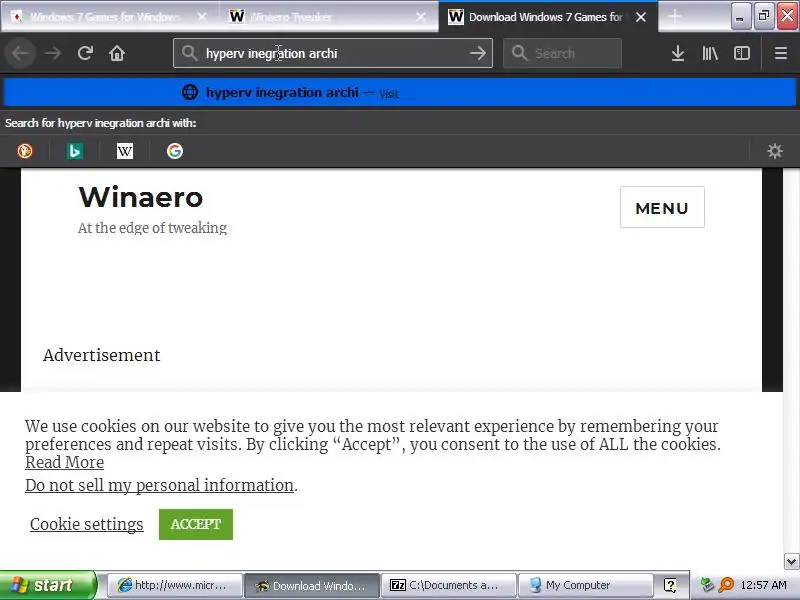This screenshot has width=800, height=600.
Task: Search with Wikipedia engine icon
Action: [125, 151]
